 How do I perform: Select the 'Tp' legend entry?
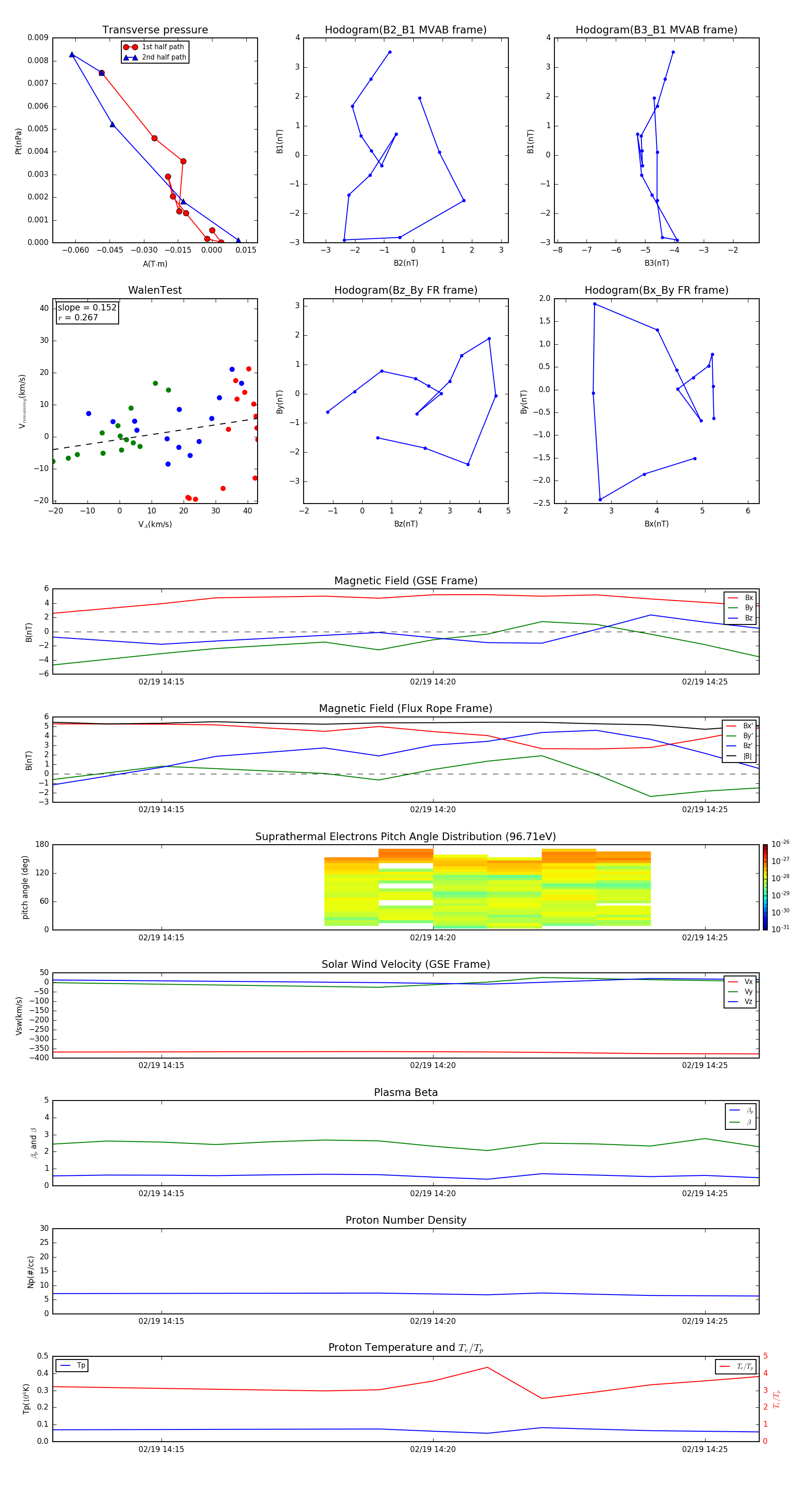(x=72, y=1365)
